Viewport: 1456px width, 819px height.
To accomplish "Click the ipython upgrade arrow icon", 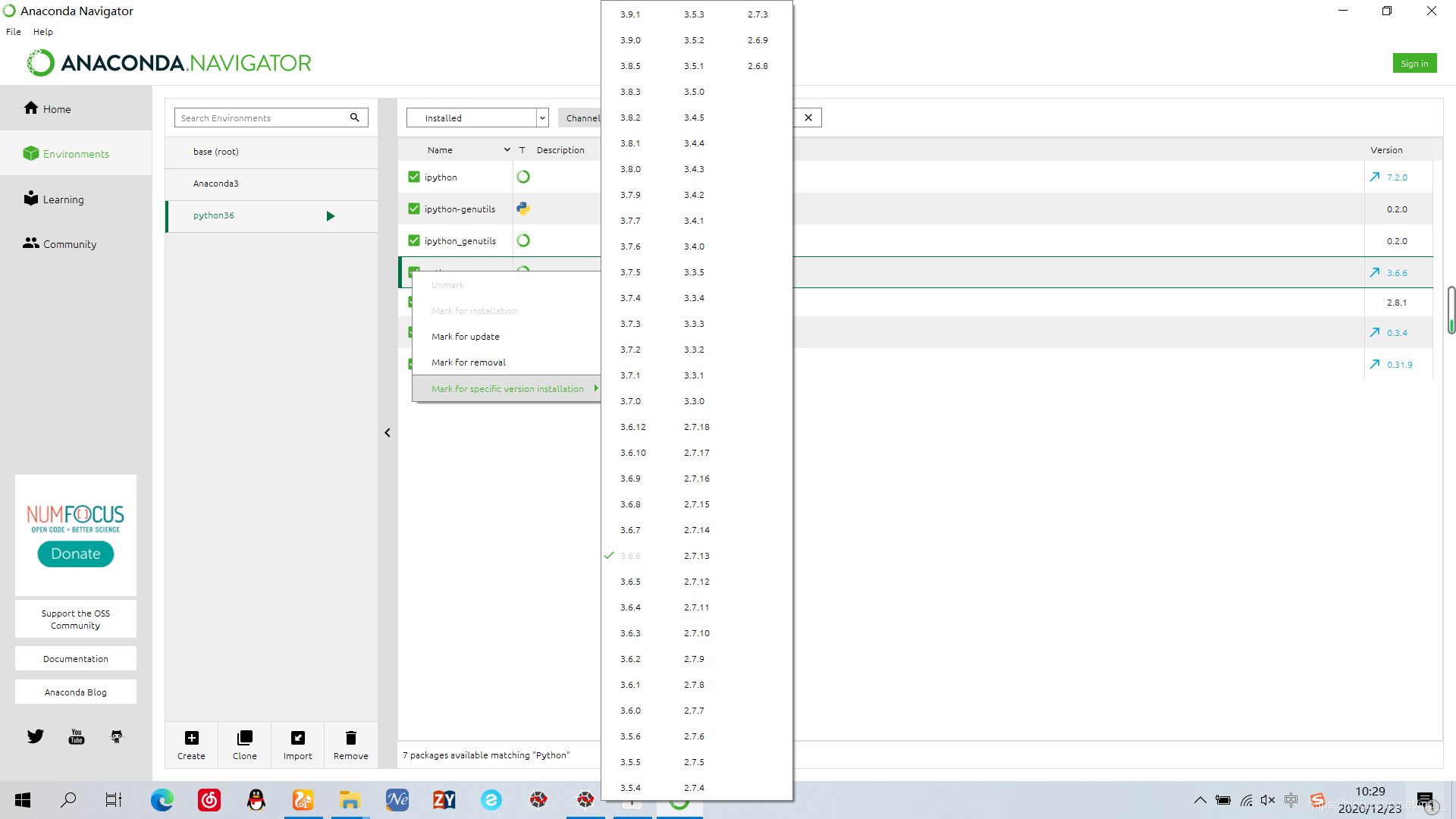I will click(1375, 177).
